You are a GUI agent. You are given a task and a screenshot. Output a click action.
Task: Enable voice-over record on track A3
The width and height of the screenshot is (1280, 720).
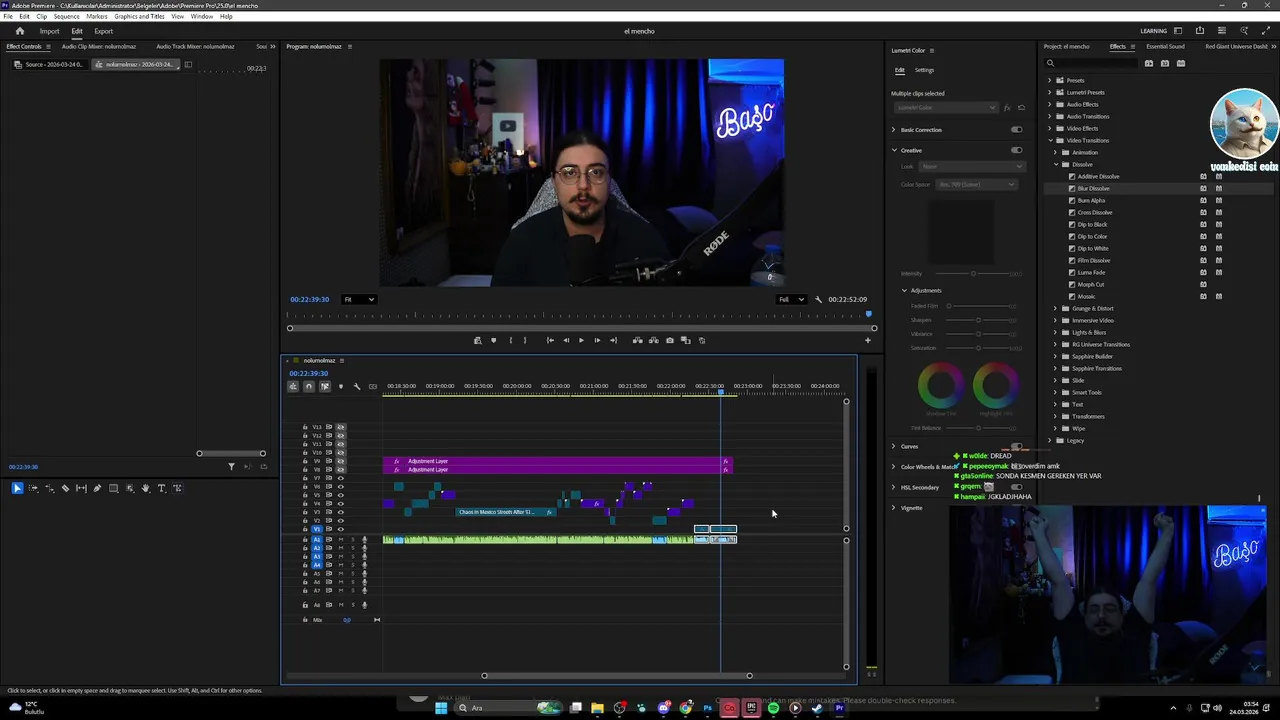[x=364, y=556]
